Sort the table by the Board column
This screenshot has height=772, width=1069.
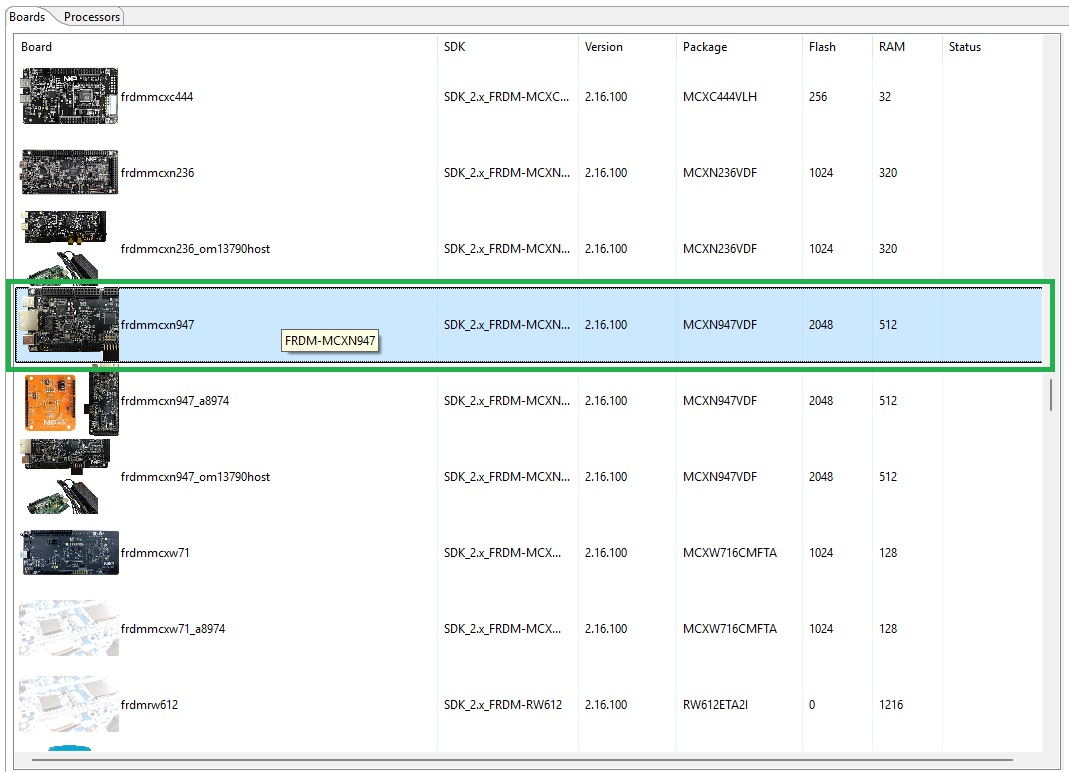(x=36, y=47)
